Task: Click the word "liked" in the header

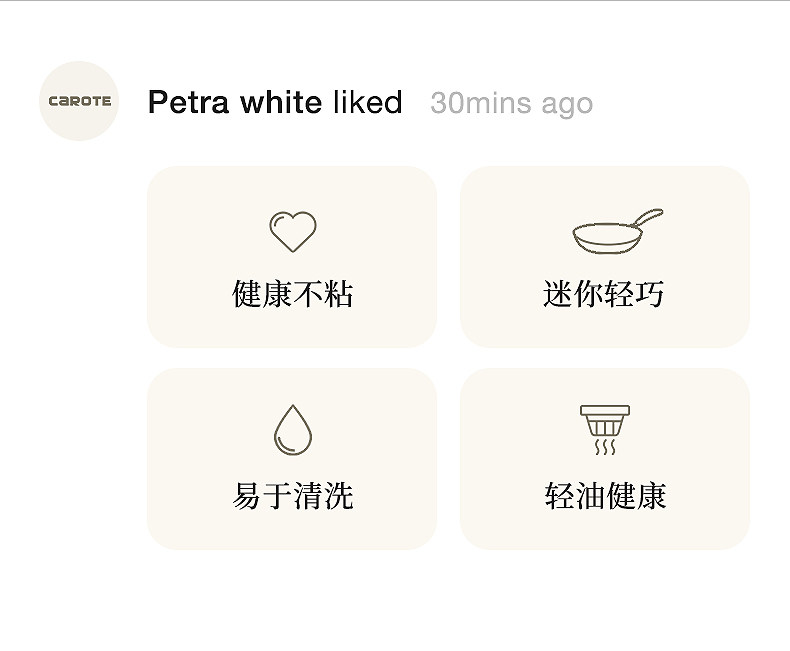Action: tap(367, 102)
